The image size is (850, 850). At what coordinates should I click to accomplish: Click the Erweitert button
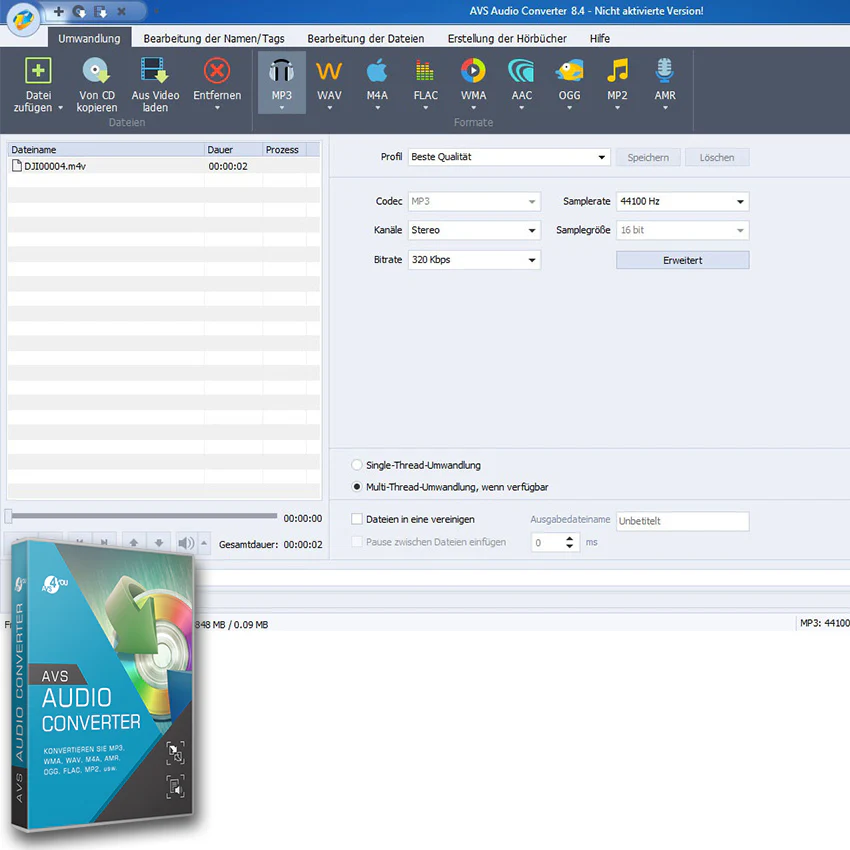point(682,260)
